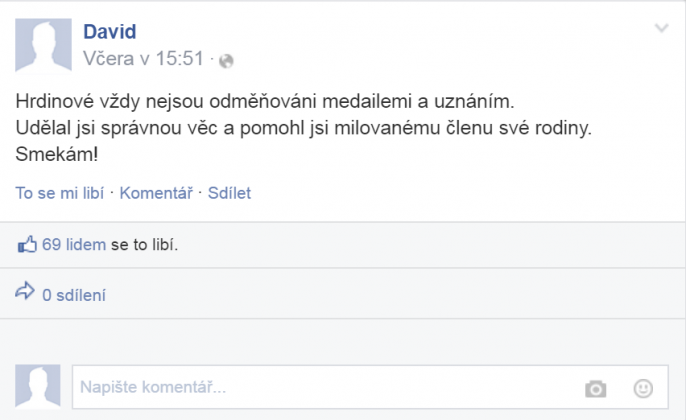
Task: Like the post via "To se mi líbí"
Action: tap(60, 193)
